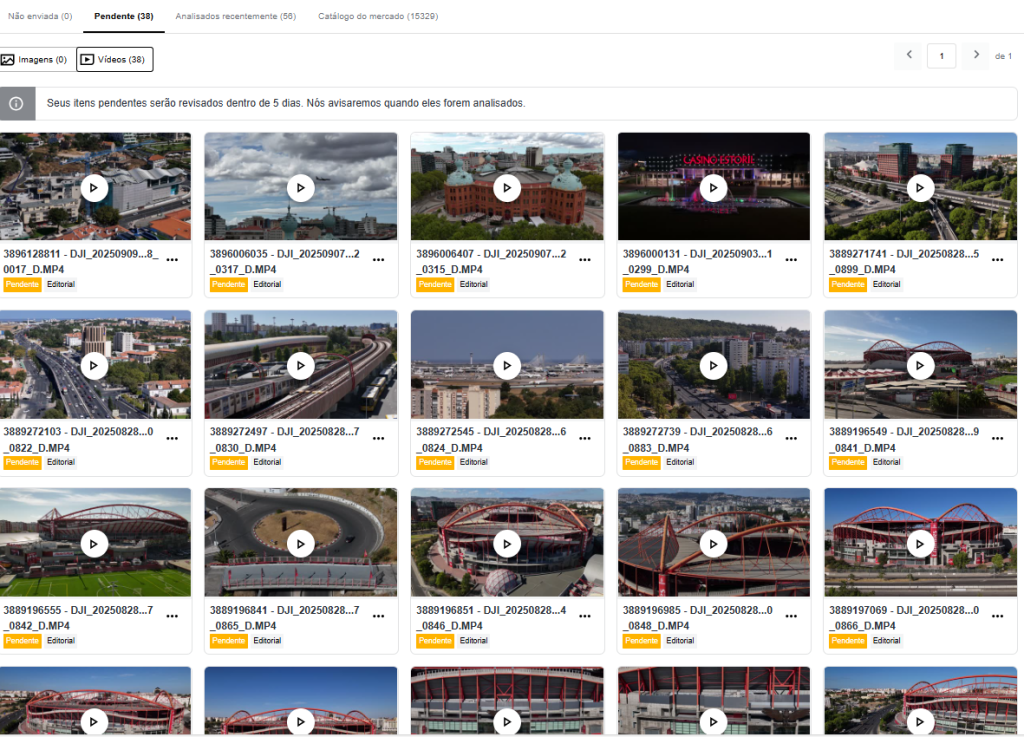Viewport: 1024px width, 737px height.
Task: Play the Casino Estoril night video
Action: [713, 188]
